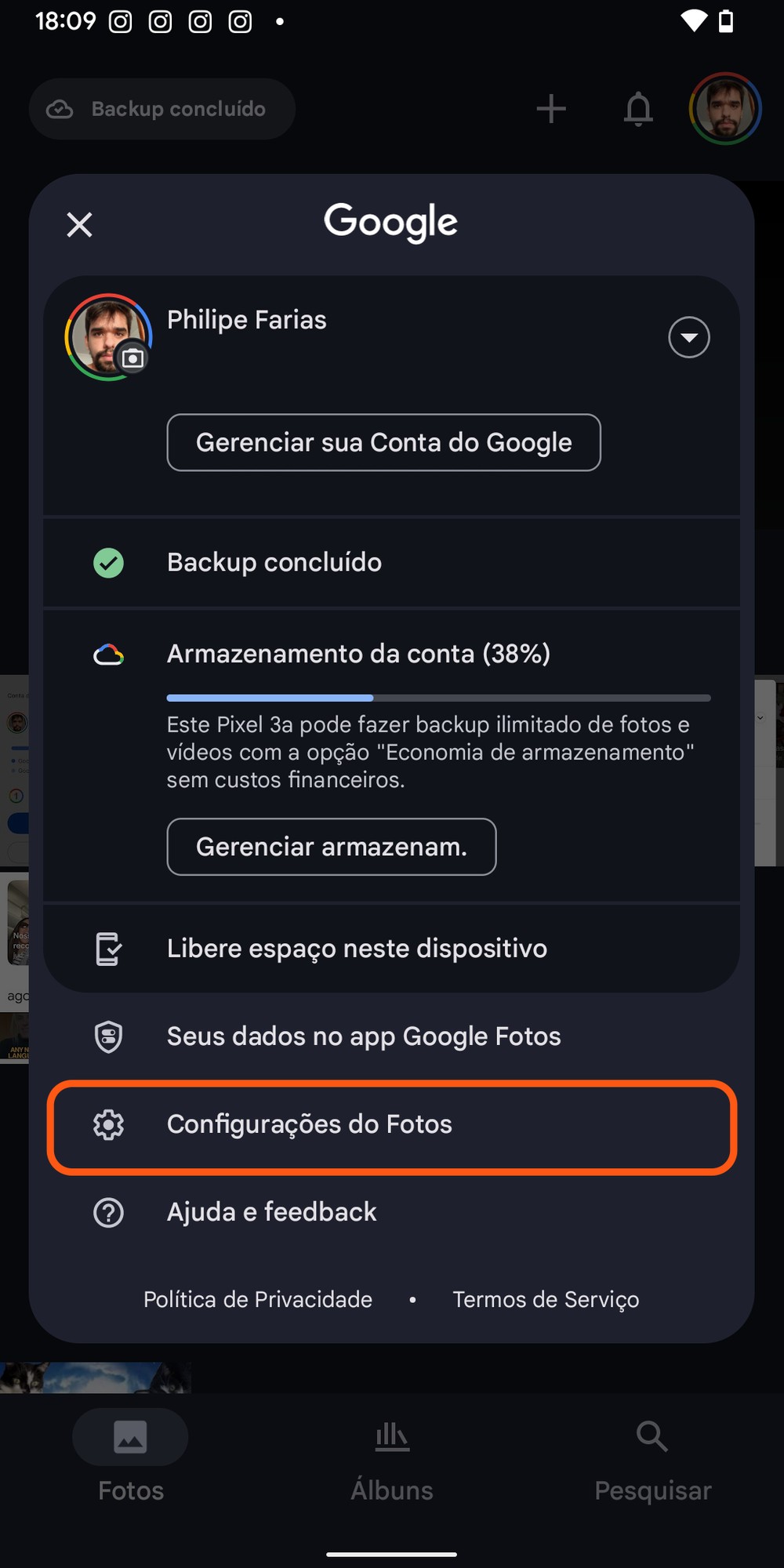Open Gerenciar sua Conta do Google
The height and width of the screenshot is (1568, 784).
(383, 442)
